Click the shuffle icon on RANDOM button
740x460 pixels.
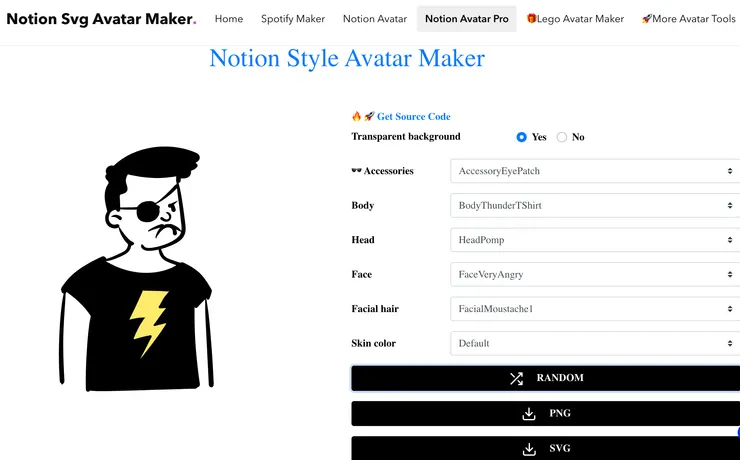(516, 378)
